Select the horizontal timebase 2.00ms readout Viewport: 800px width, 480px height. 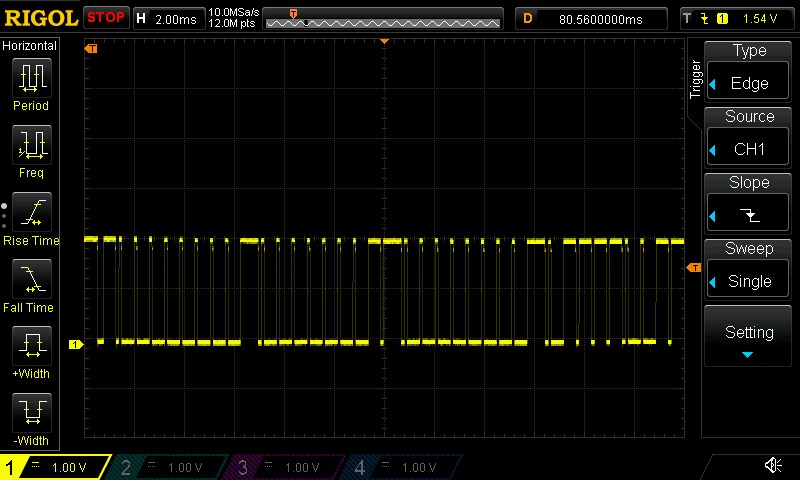[x=168, y=18]
